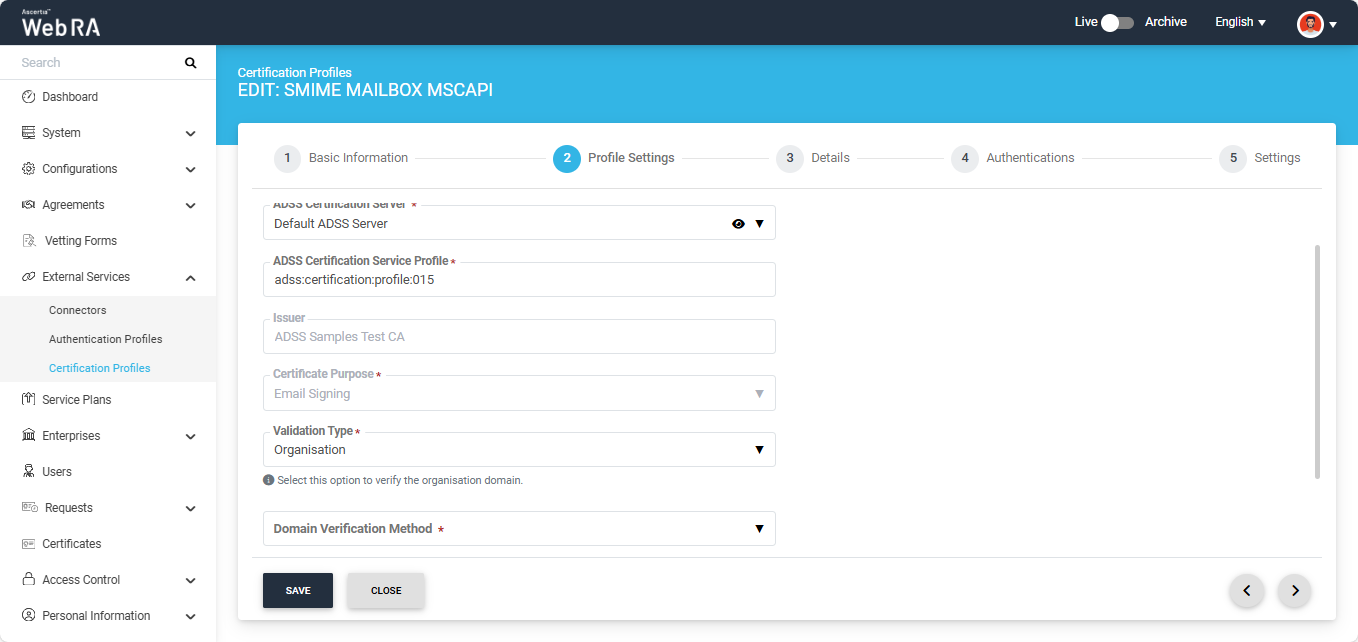Screen dimensions: 1358x642
Task: Click the Vetting Forms icon
Action: click(x=29, y=241)
